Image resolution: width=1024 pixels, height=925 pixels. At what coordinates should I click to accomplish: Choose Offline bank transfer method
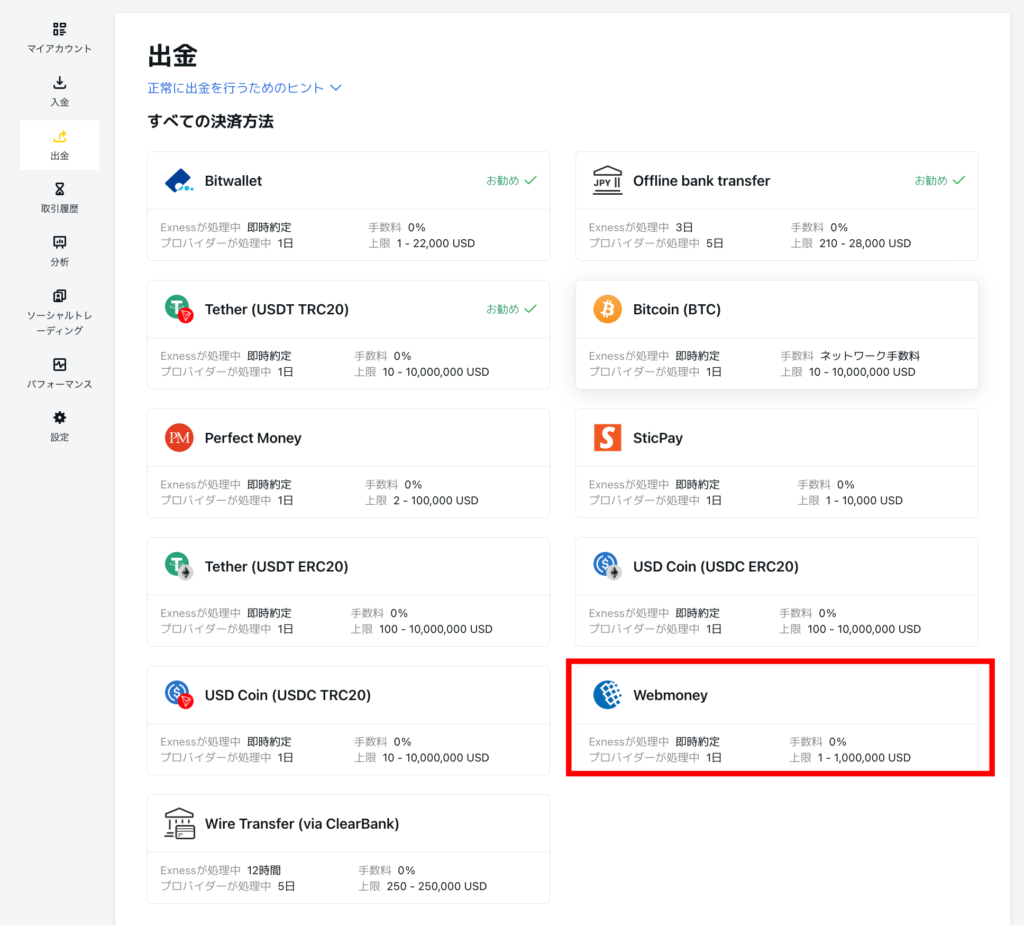[776, 206]
